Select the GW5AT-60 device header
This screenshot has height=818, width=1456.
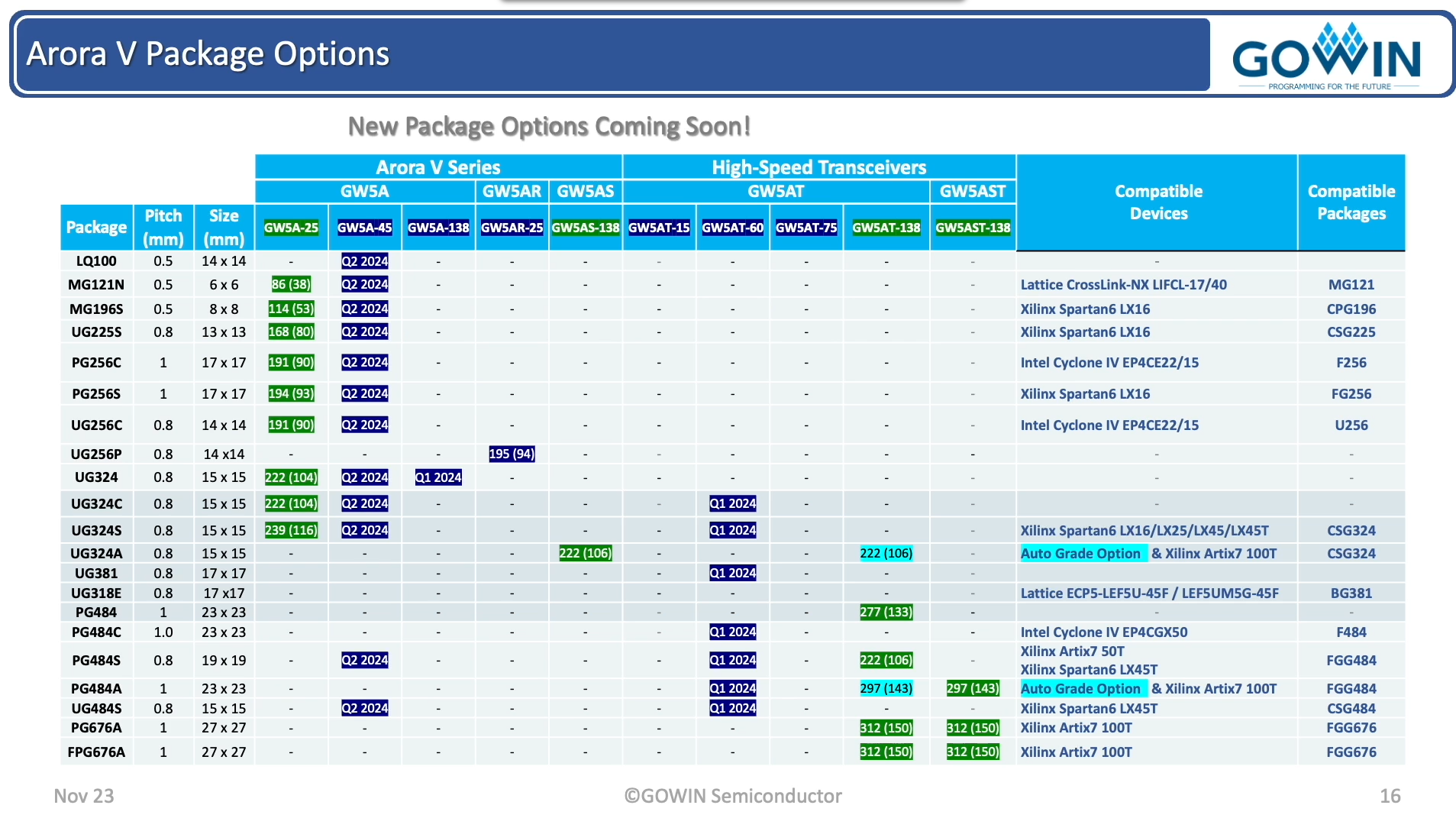pos(732,228)
